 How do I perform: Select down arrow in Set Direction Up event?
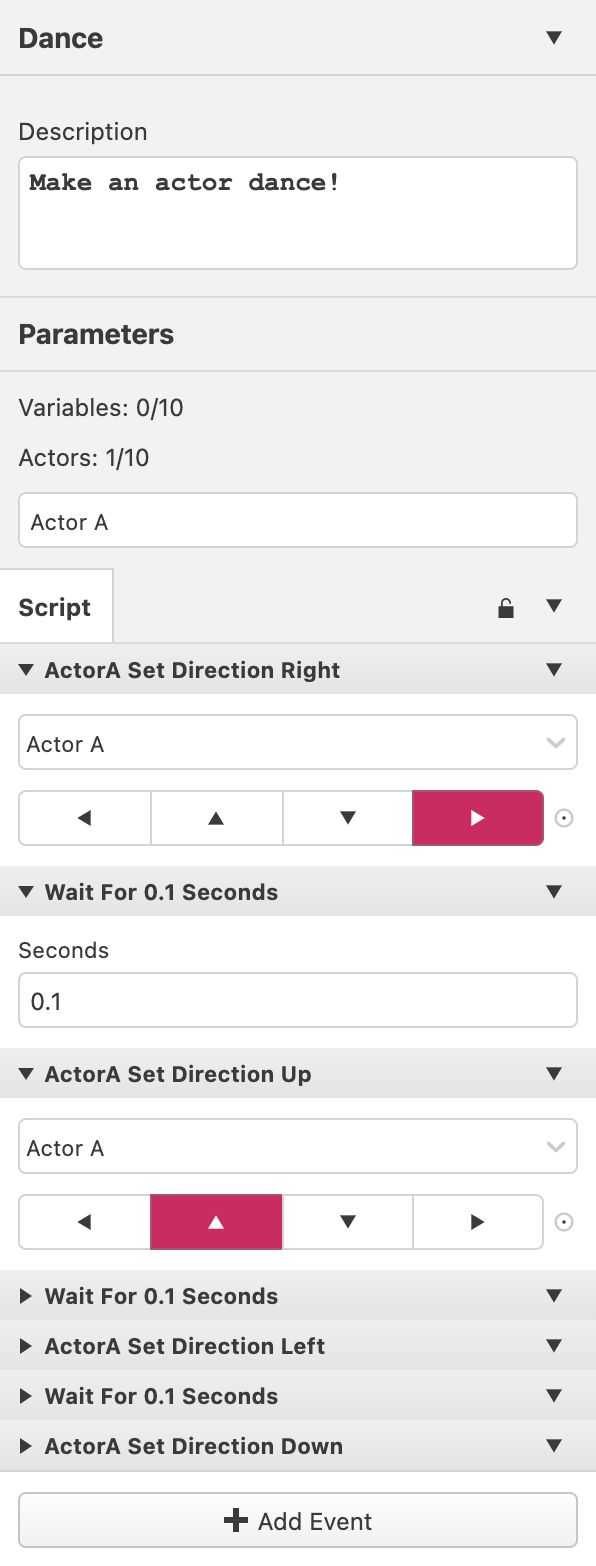coord(348,1222)
